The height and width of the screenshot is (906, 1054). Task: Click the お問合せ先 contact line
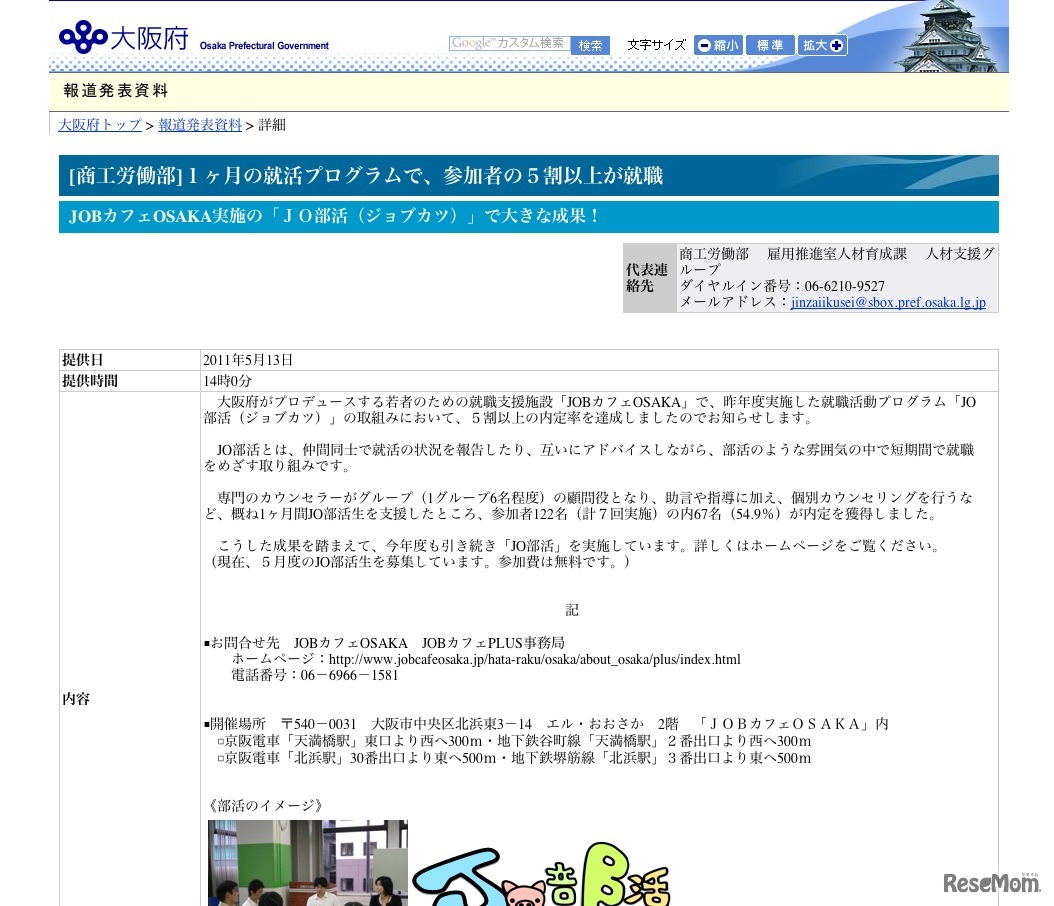[384, 643]
